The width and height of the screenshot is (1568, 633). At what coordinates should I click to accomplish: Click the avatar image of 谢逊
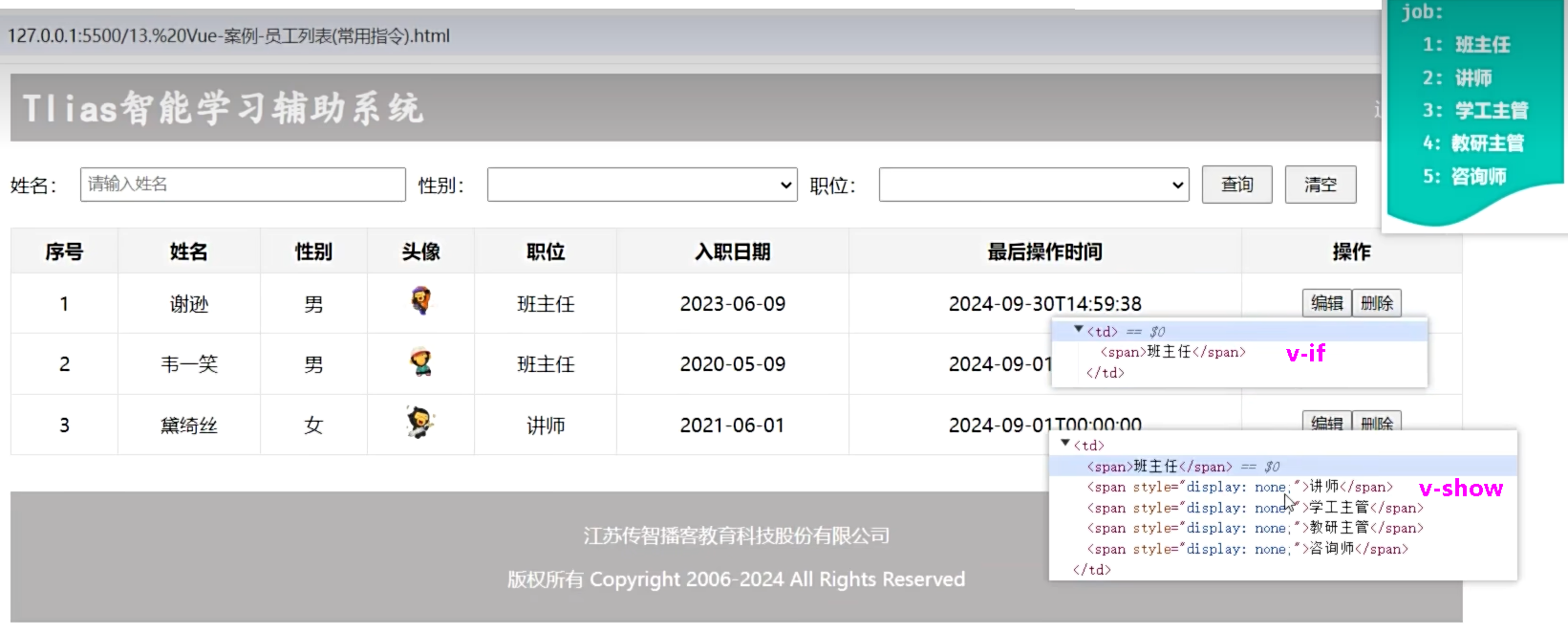[420, 301]
